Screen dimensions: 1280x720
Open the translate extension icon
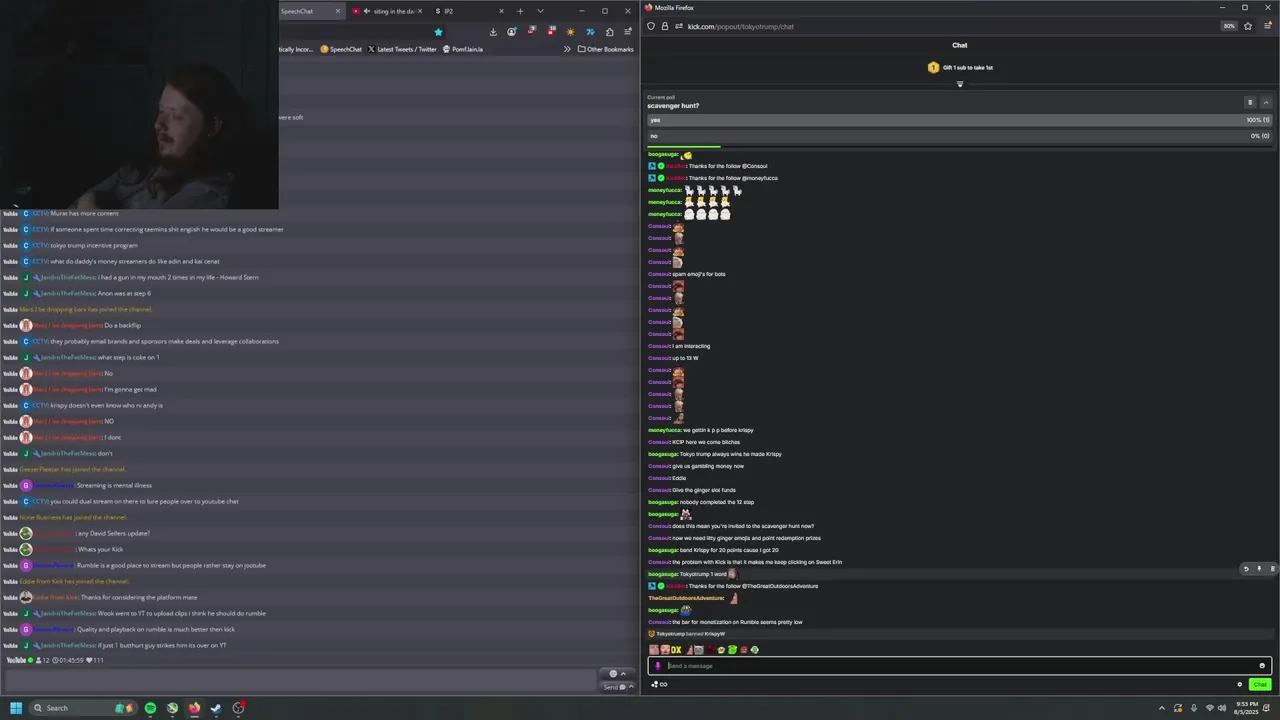590,32
